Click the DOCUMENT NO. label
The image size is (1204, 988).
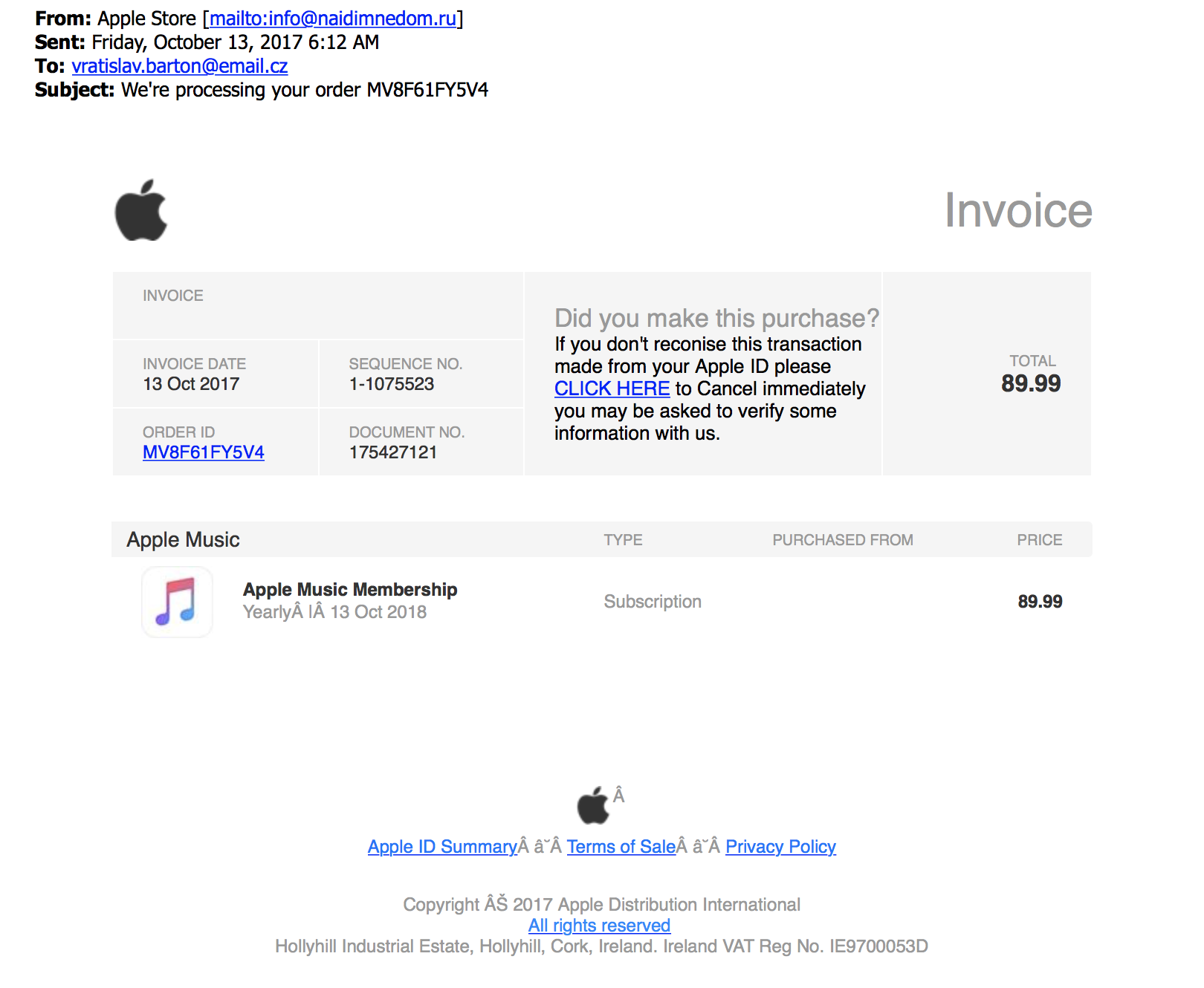coord(407,432)
